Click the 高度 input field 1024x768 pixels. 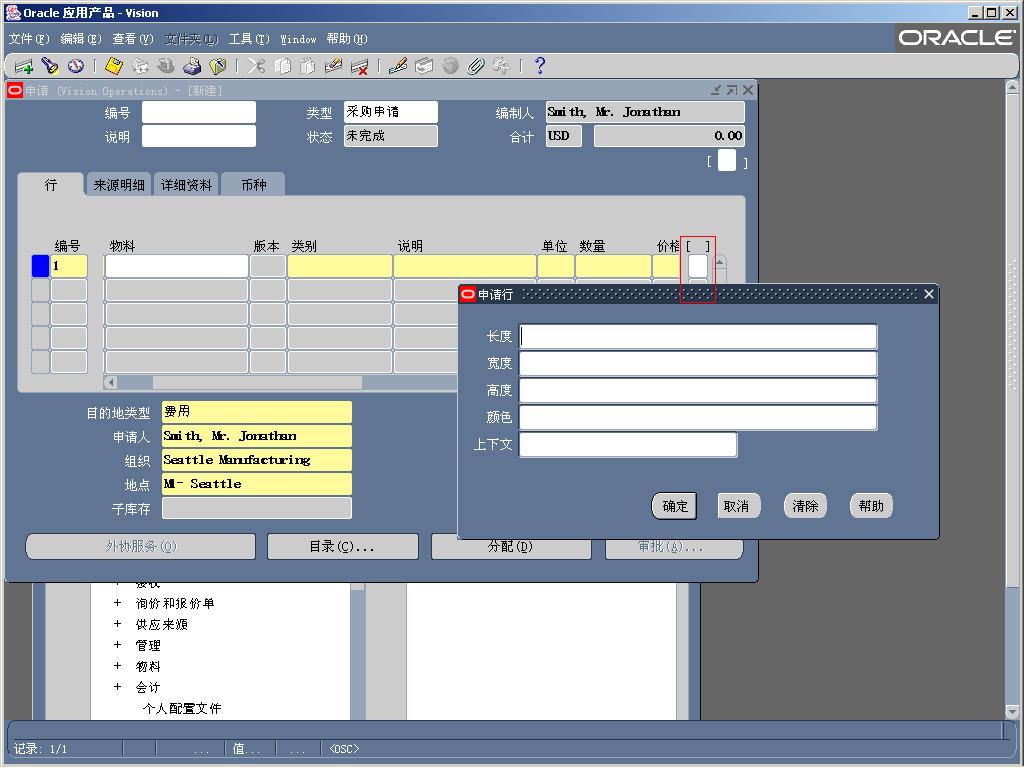coord(697,391)
